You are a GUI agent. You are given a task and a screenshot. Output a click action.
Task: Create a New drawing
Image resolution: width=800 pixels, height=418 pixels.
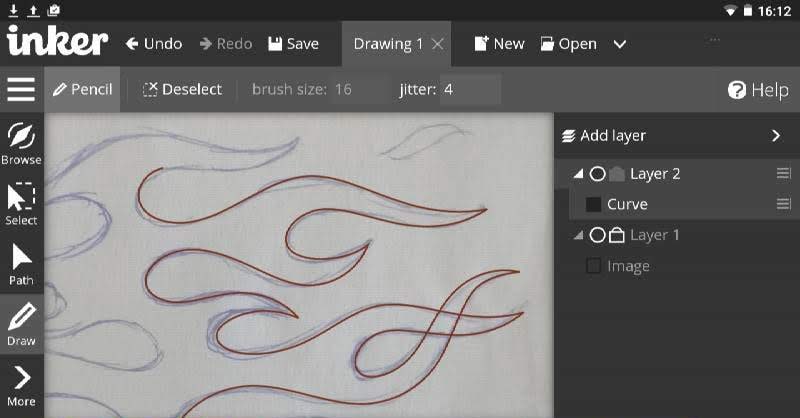click(499, 44)
